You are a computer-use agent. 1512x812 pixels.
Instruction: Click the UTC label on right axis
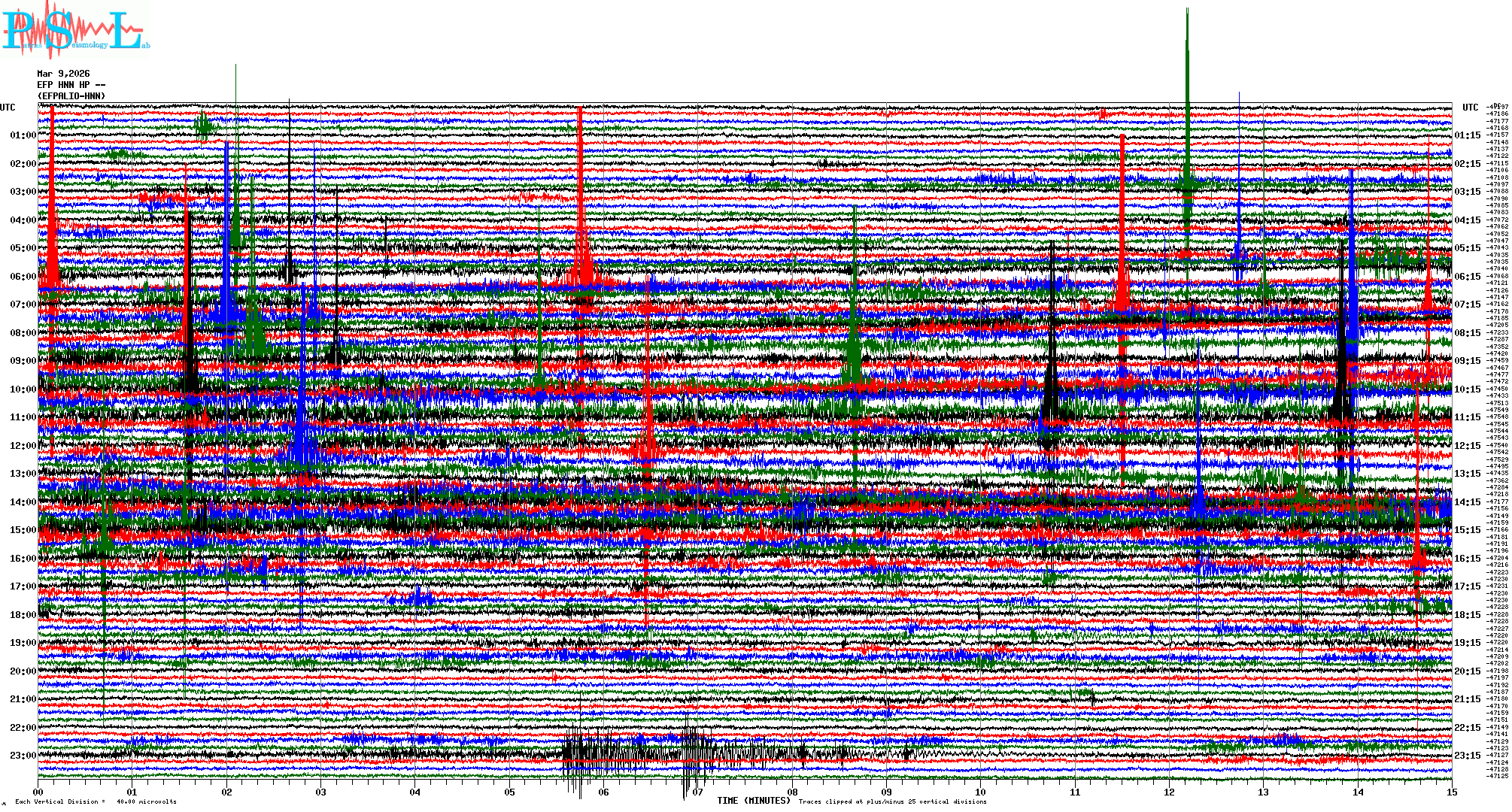(x=1470, y=108)
